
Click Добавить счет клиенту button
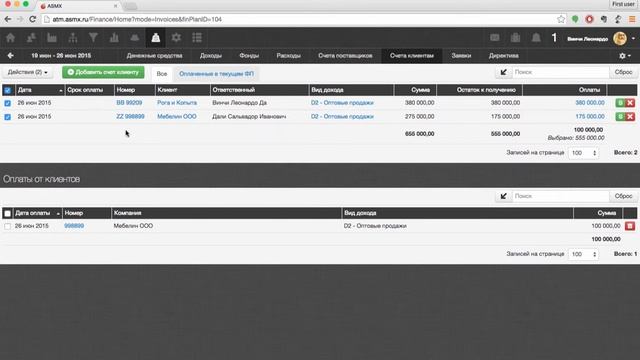point(103,72)
